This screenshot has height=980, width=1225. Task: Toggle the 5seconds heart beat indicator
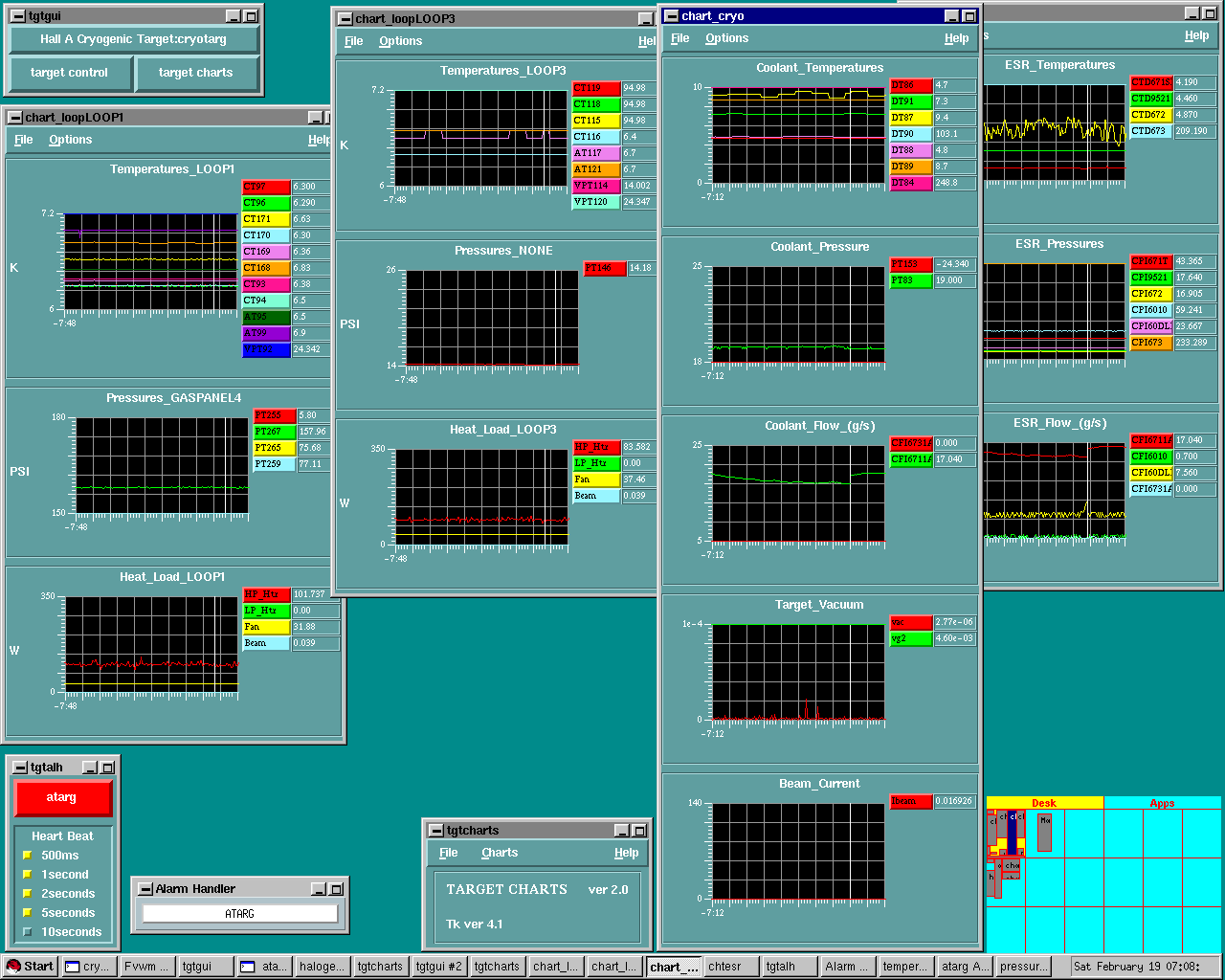coord(28,913)
